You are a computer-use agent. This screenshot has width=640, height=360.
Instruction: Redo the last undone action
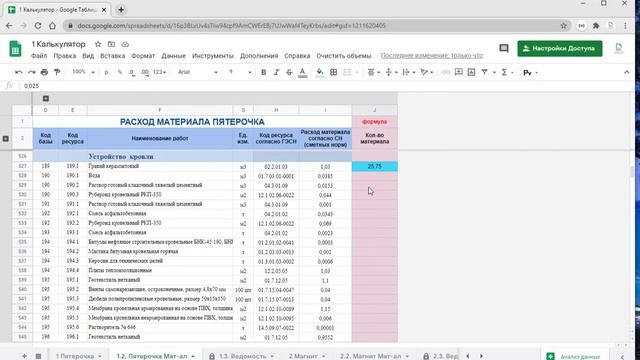[x=31, y=72]
